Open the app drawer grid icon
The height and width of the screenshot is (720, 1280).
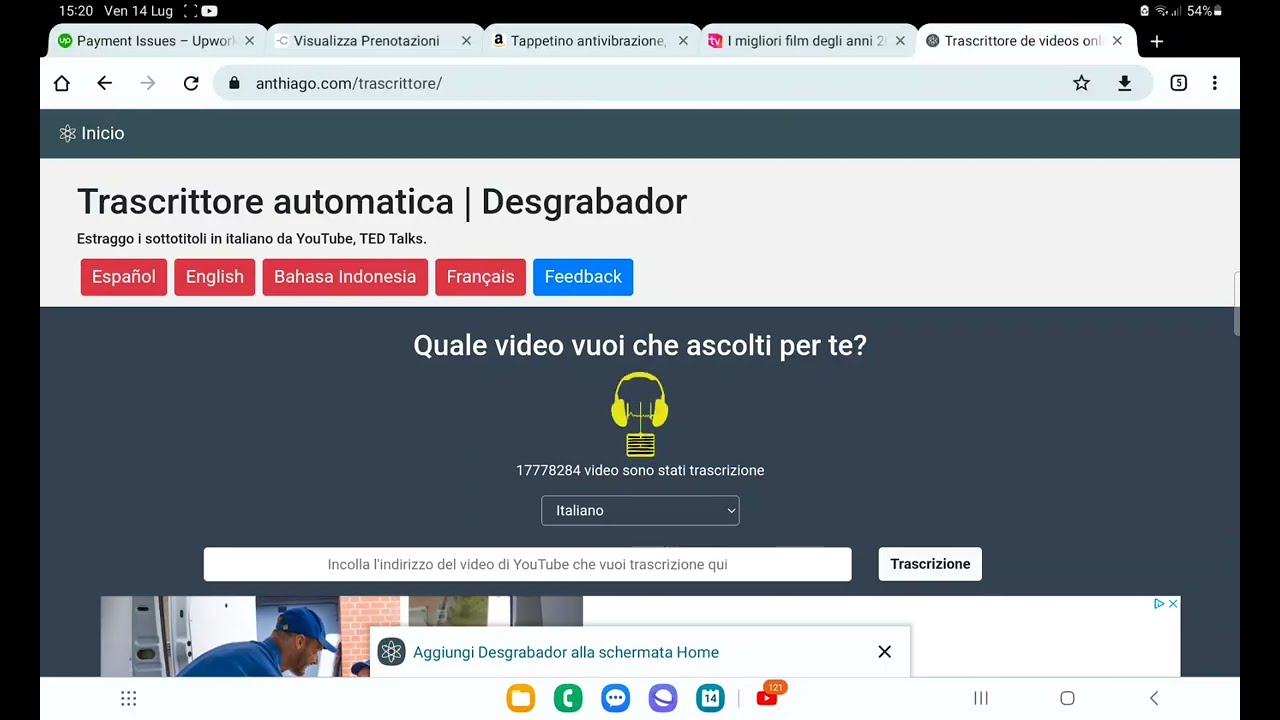click(x=128, y=698)
